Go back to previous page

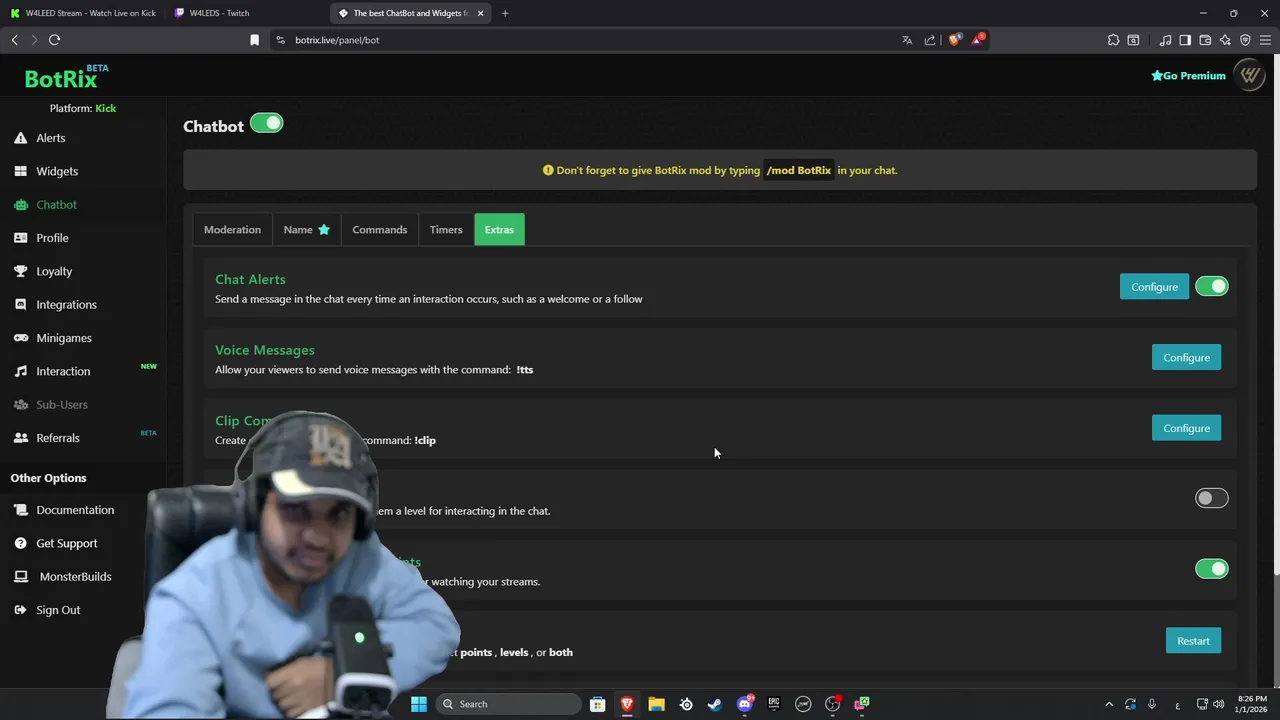pos(14,40)
